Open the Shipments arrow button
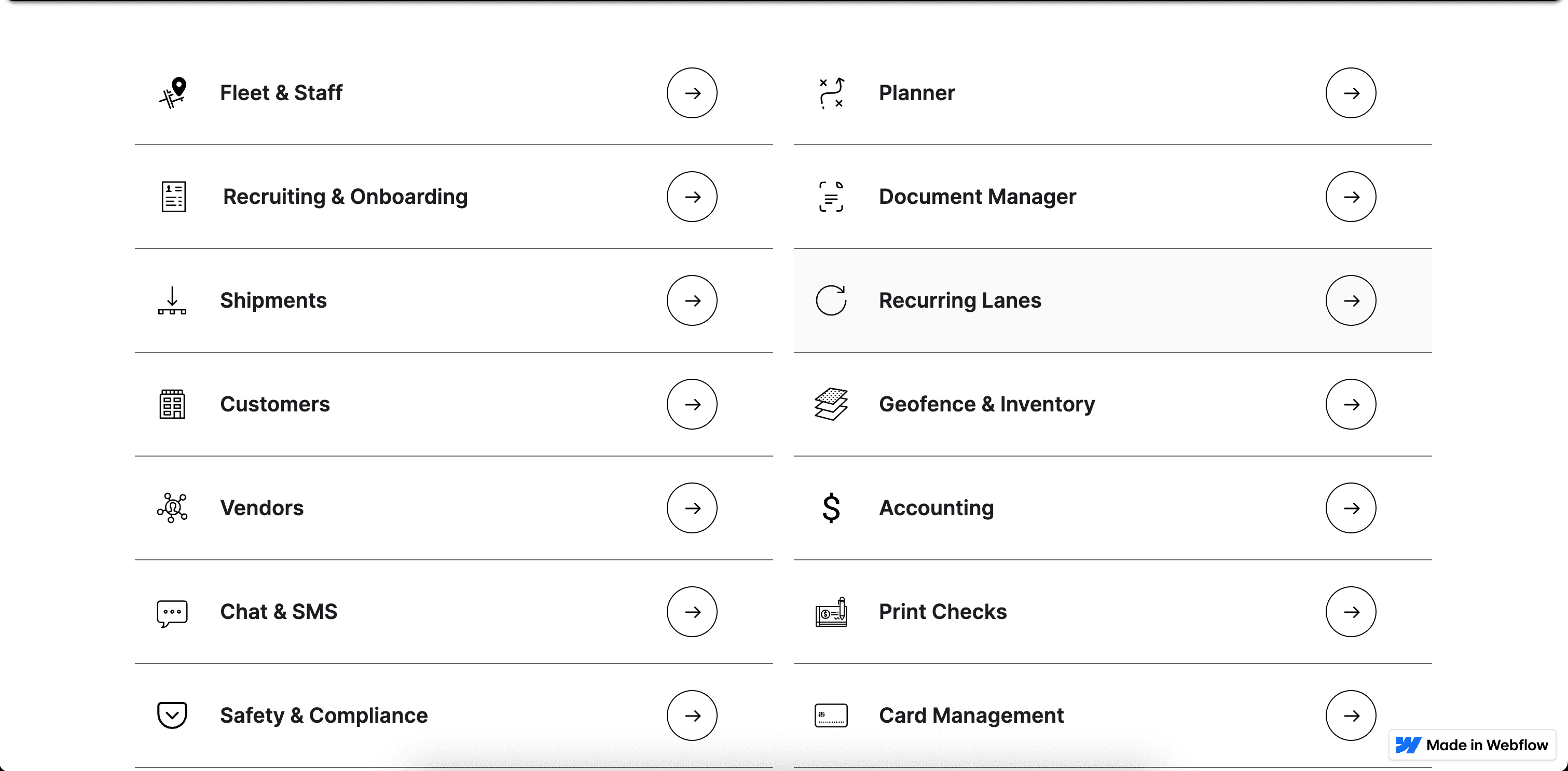Screen dimensions: 1568x771 (692, 300)
